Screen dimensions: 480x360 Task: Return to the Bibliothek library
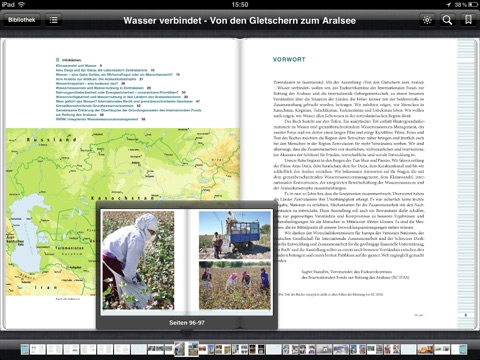click(x=22, y=20)
